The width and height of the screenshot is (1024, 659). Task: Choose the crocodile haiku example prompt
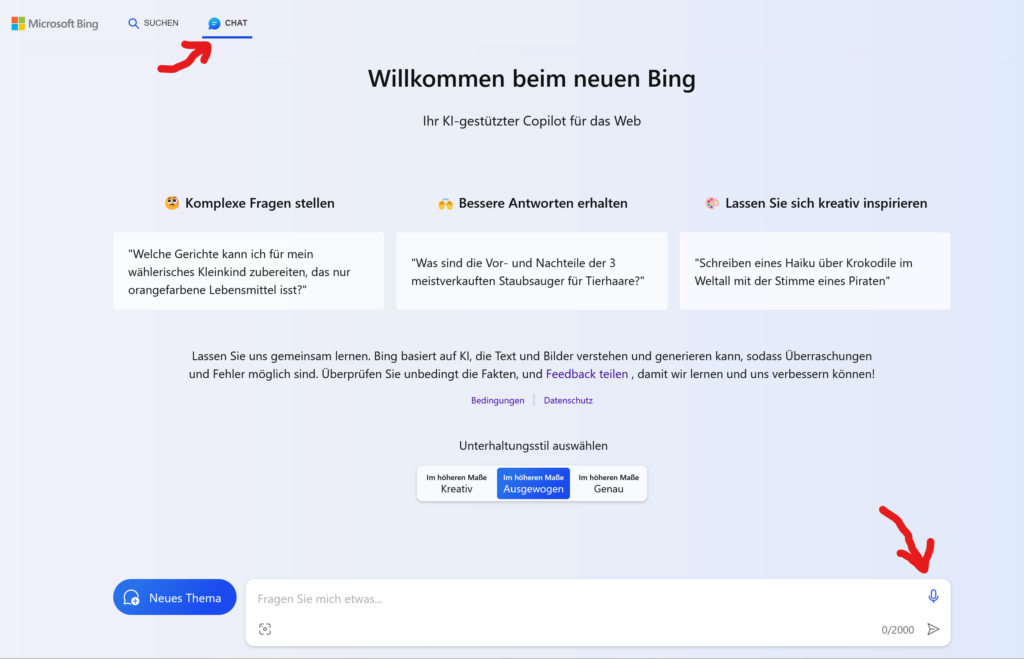[815, 271]
